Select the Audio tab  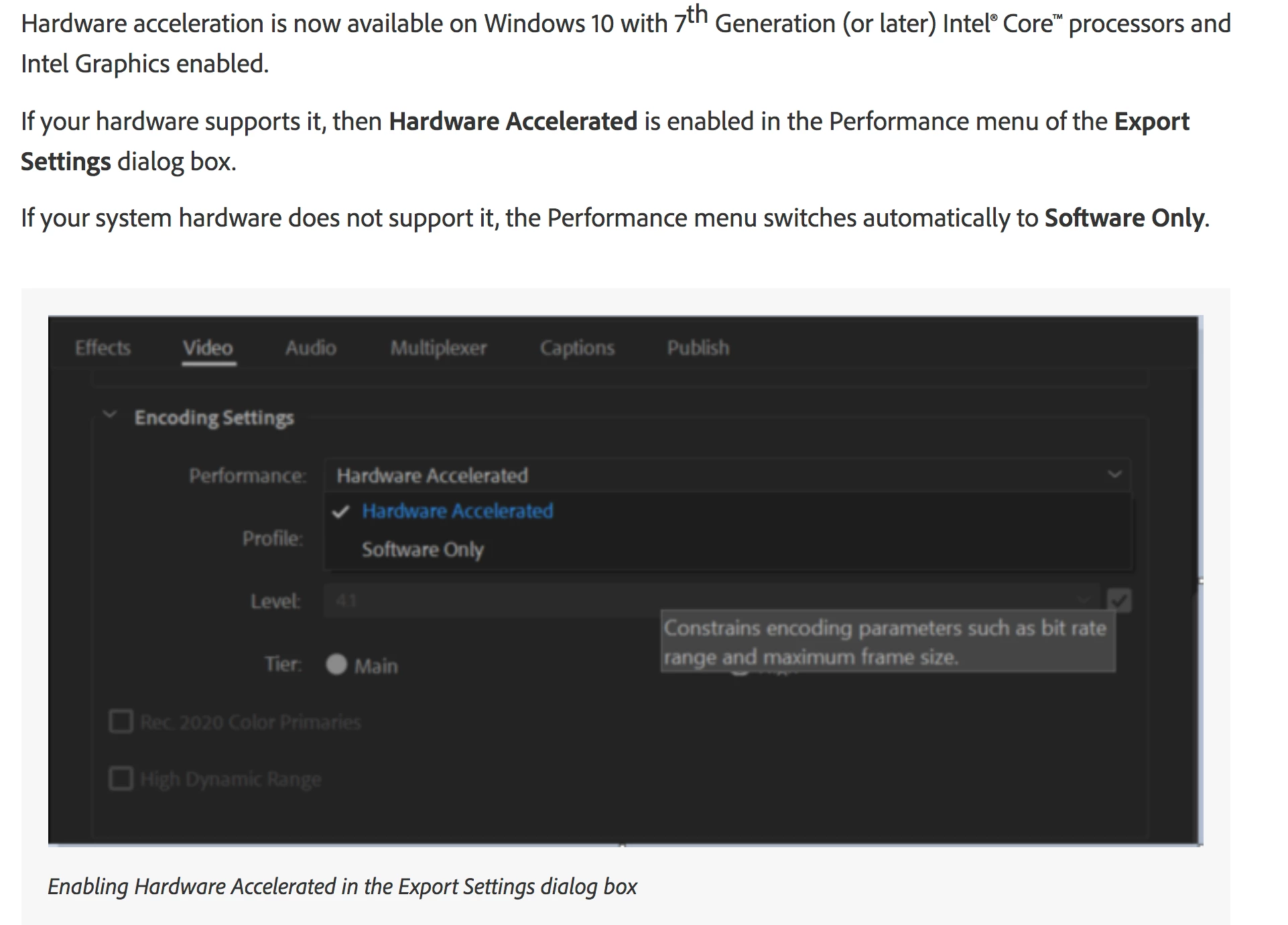tap(310, 348)
